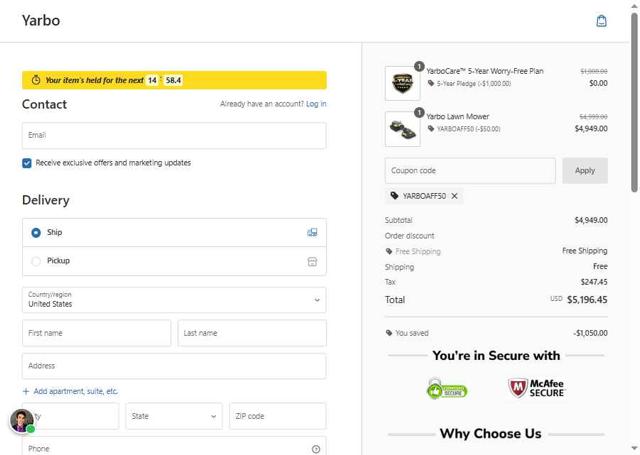640x455 pixels.
Task: Open the YarboCare plan product thumbnail
Action: coord(402,83)
